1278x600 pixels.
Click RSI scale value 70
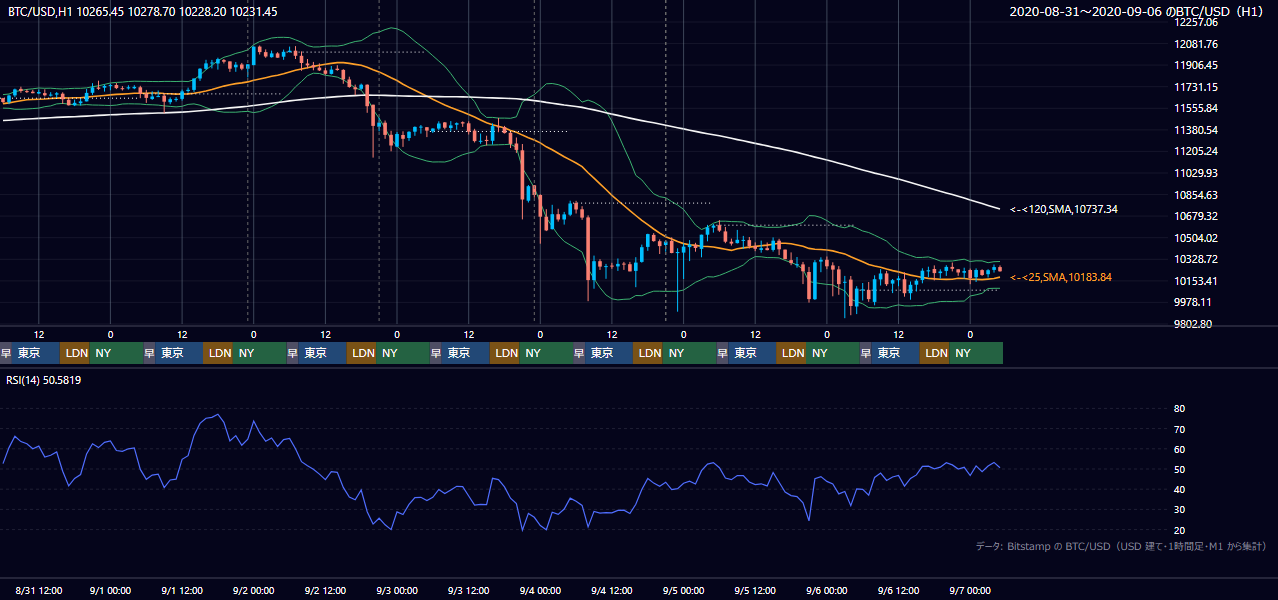(1180, 429)
